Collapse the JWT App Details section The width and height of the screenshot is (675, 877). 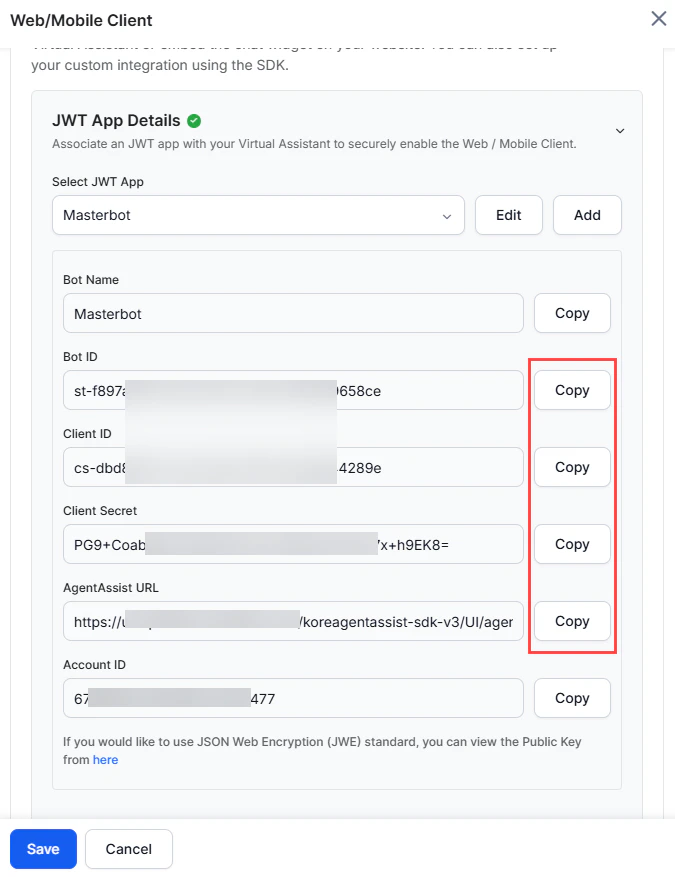pos(620,130)
